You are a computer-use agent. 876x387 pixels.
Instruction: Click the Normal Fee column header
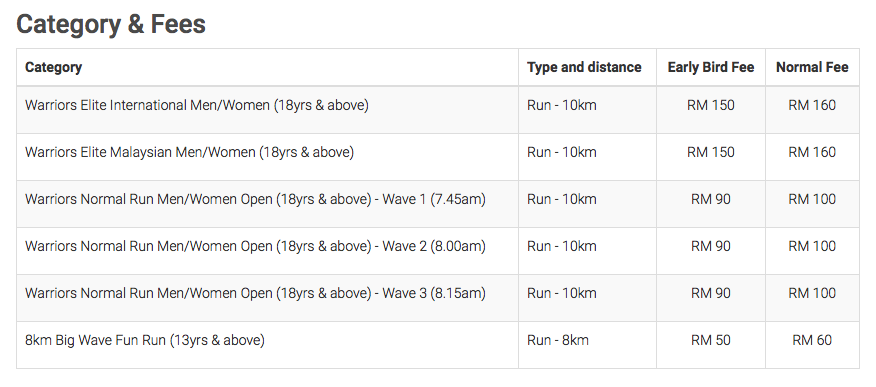tap(812, 67)
